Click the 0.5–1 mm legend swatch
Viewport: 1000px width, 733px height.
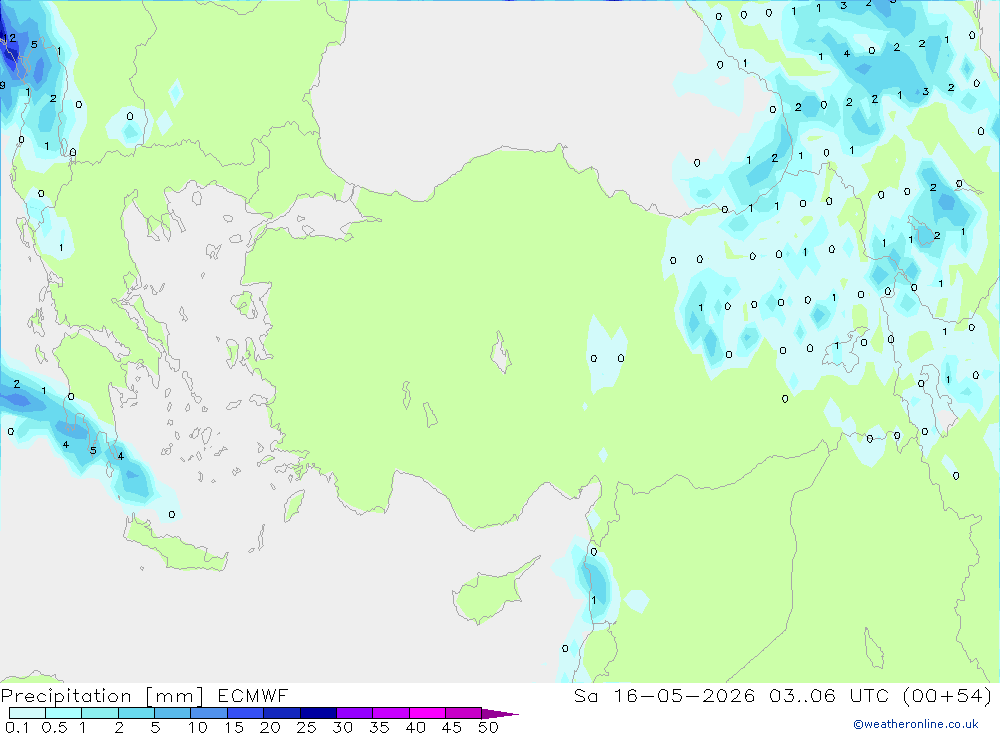64,713
